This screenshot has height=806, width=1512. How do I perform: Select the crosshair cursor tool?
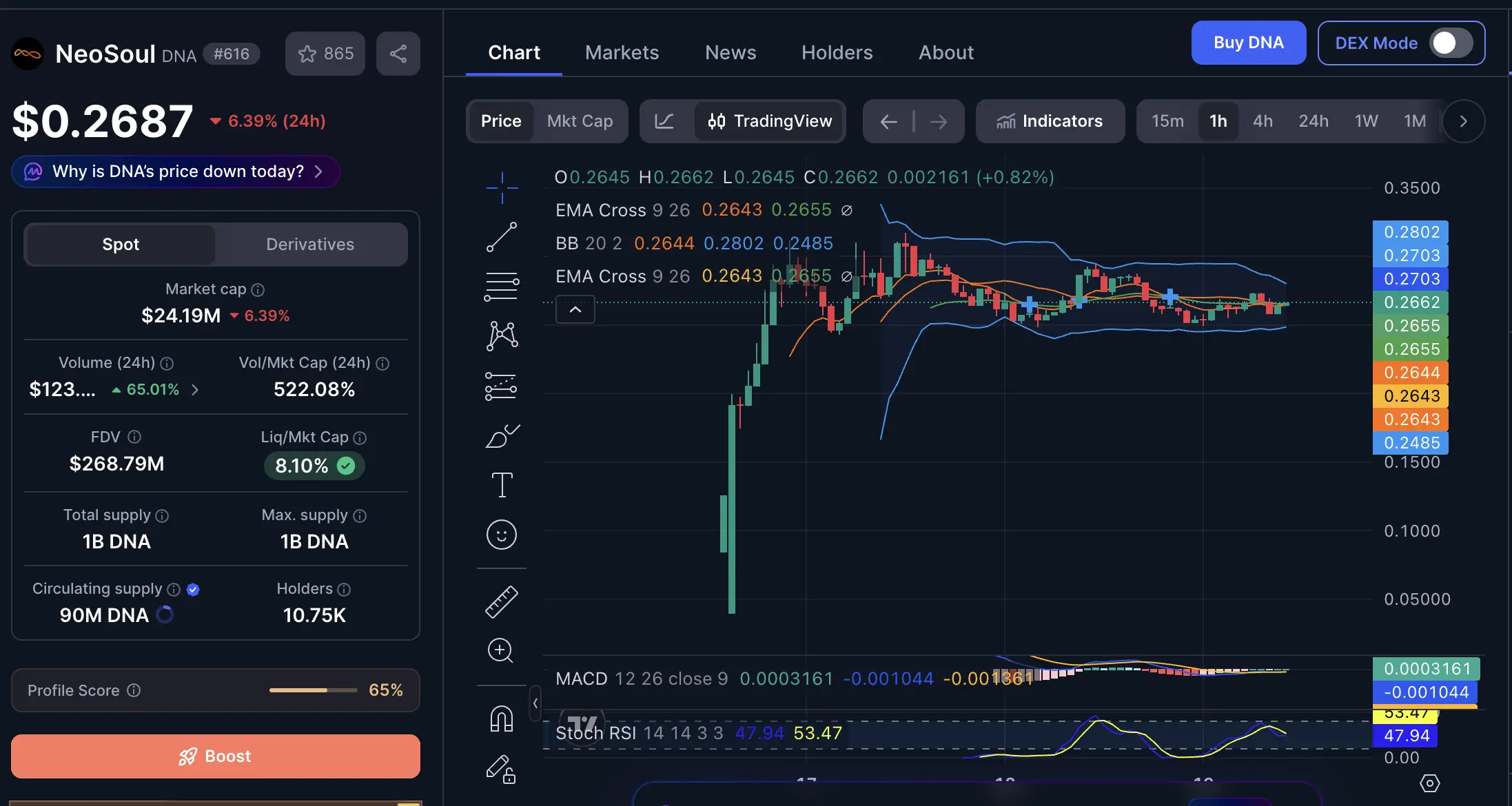(502, 187)
